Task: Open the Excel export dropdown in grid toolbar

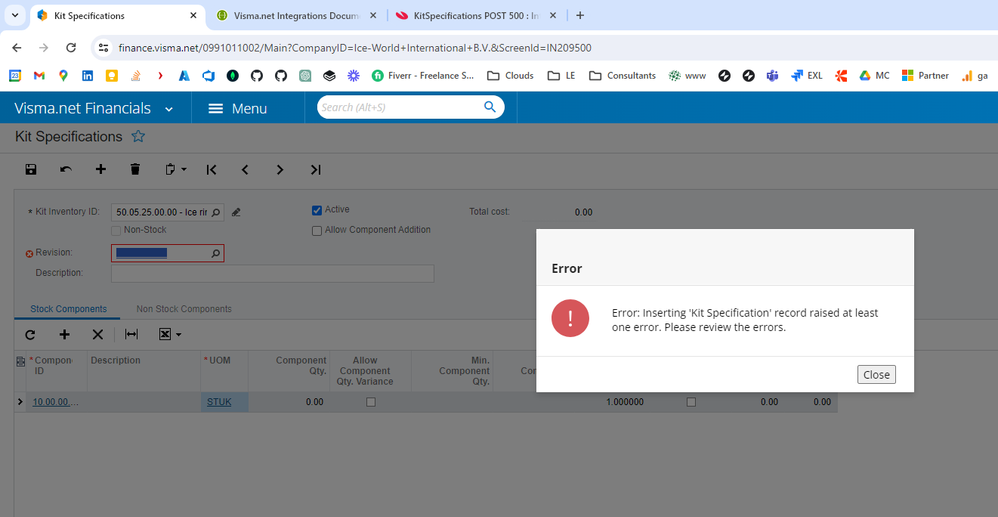Action: coord(170,334)
